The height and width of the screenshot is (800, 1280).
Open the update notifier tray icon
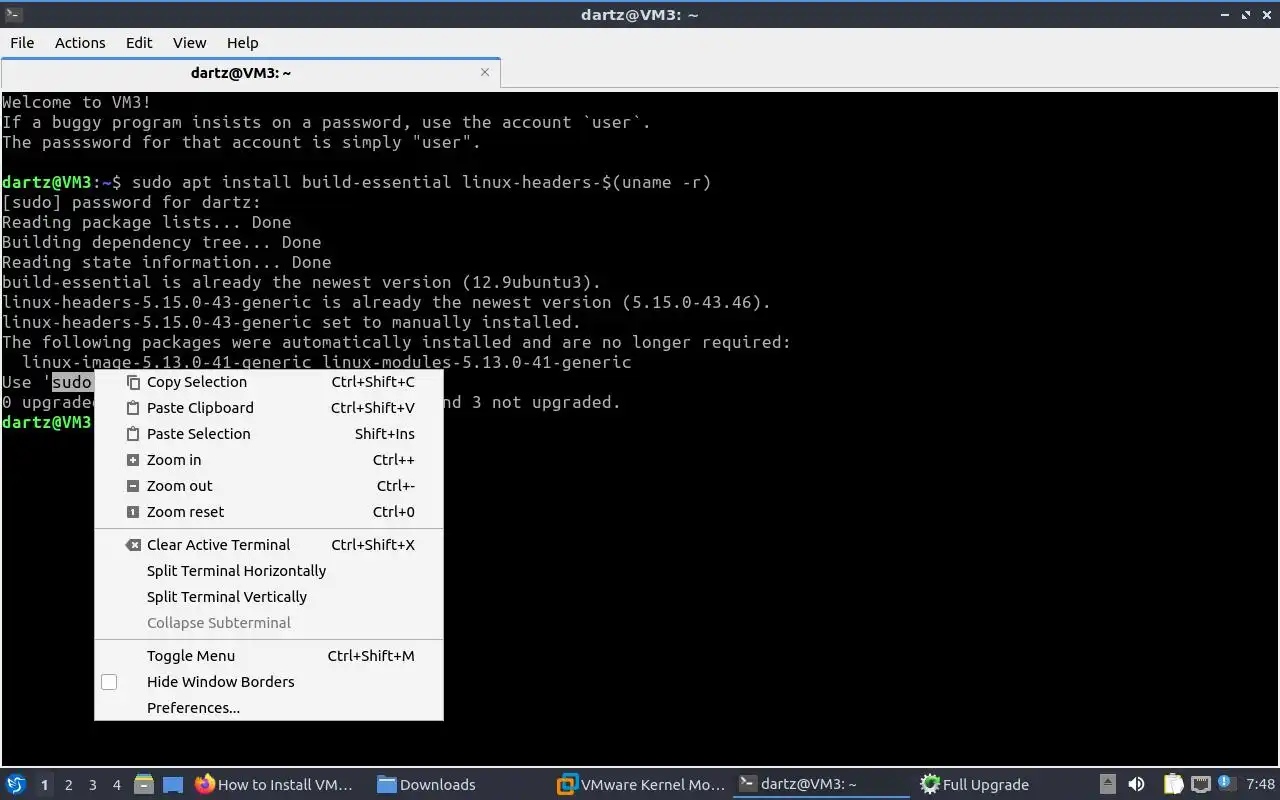pos(1226,784)
